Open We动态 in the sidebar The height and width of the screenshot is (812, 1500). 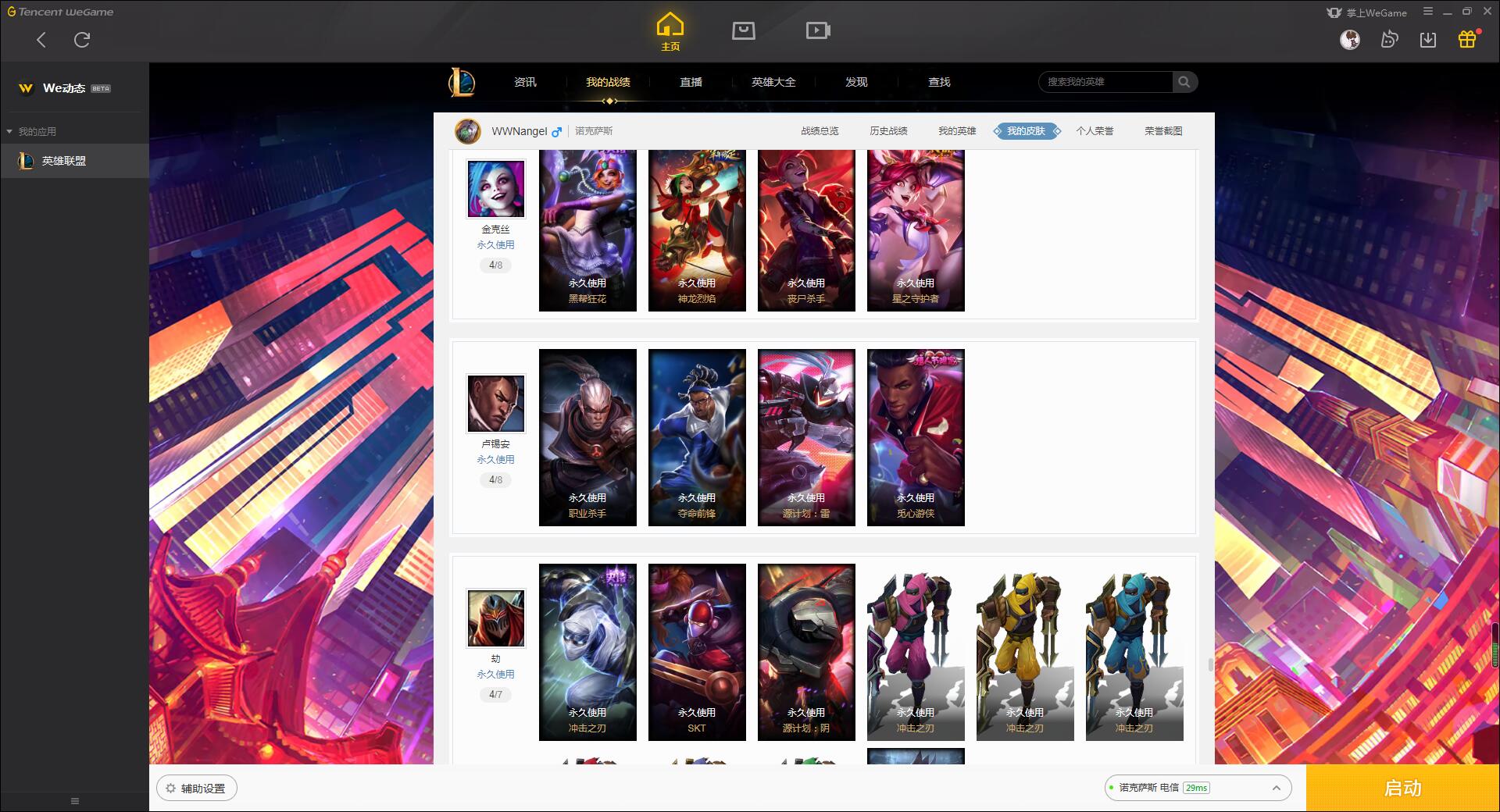tap(64, 88)
